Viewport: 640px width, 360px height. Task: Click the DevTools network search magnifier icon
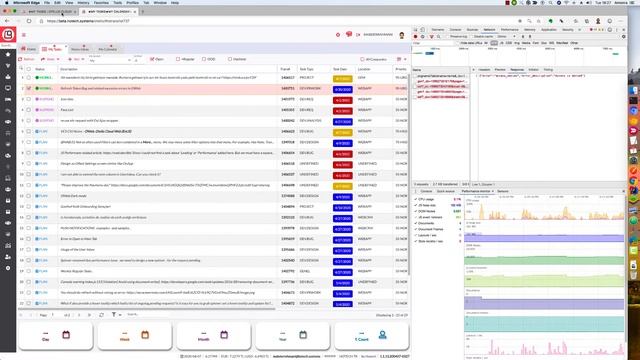439,36
